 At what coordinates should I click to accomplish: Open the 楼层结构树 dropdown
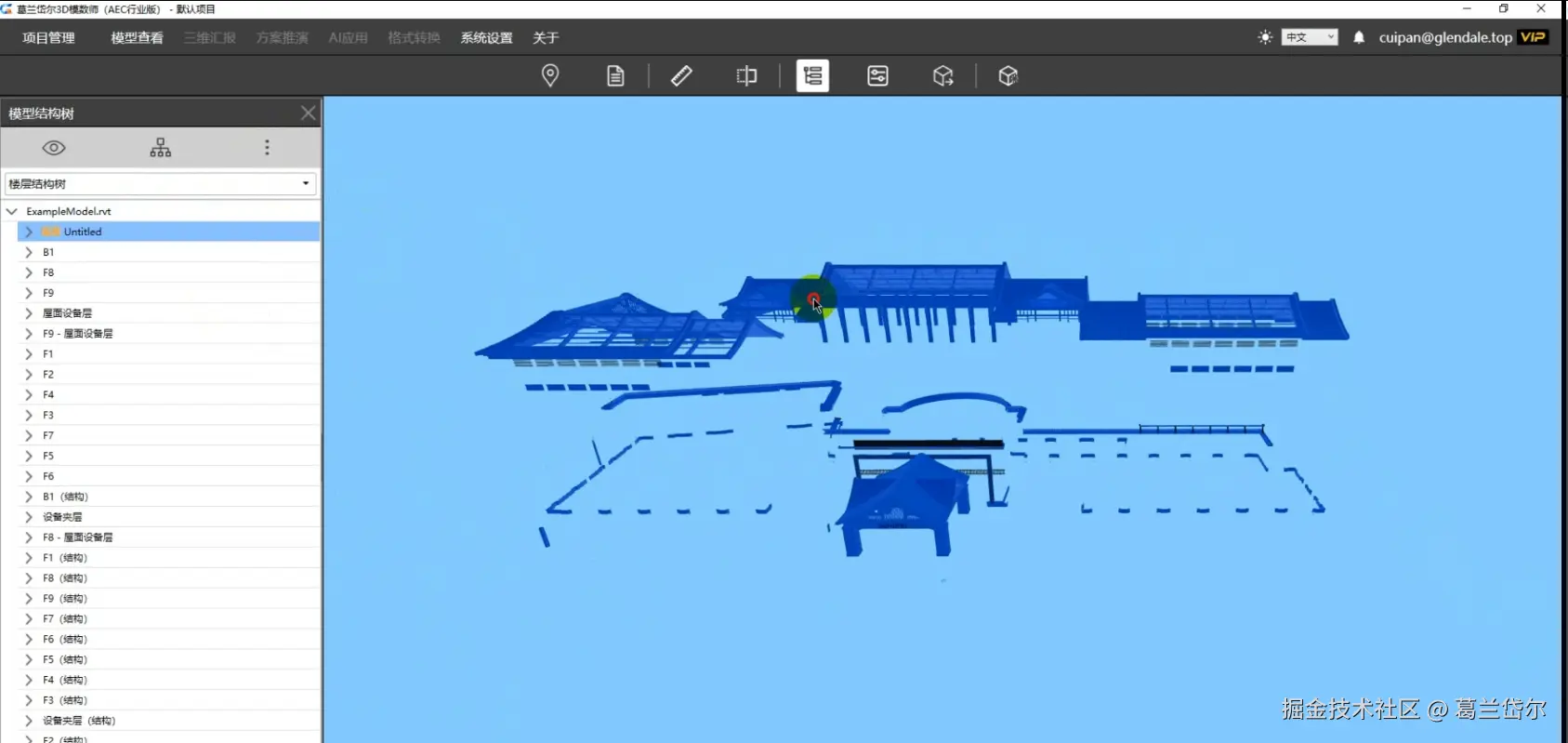pos(161,184)
